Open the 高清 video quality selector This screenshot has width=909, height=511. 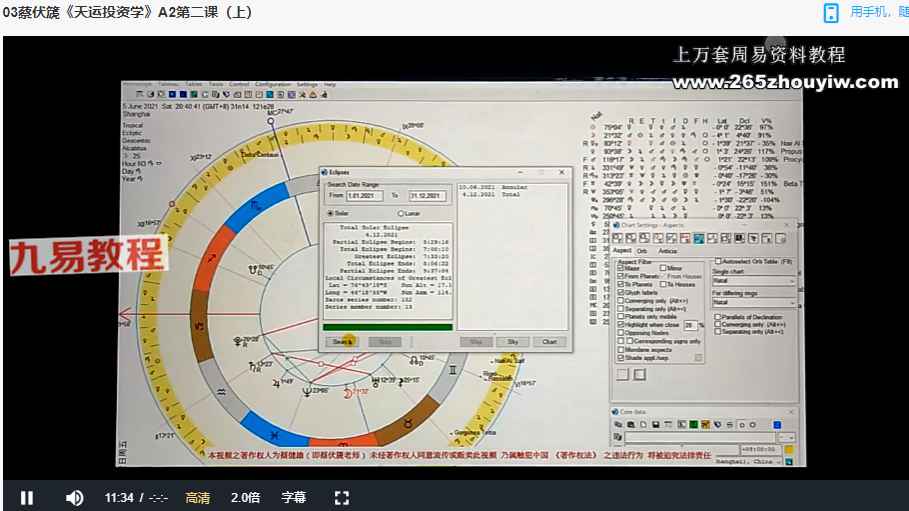(x=197, y=498)
